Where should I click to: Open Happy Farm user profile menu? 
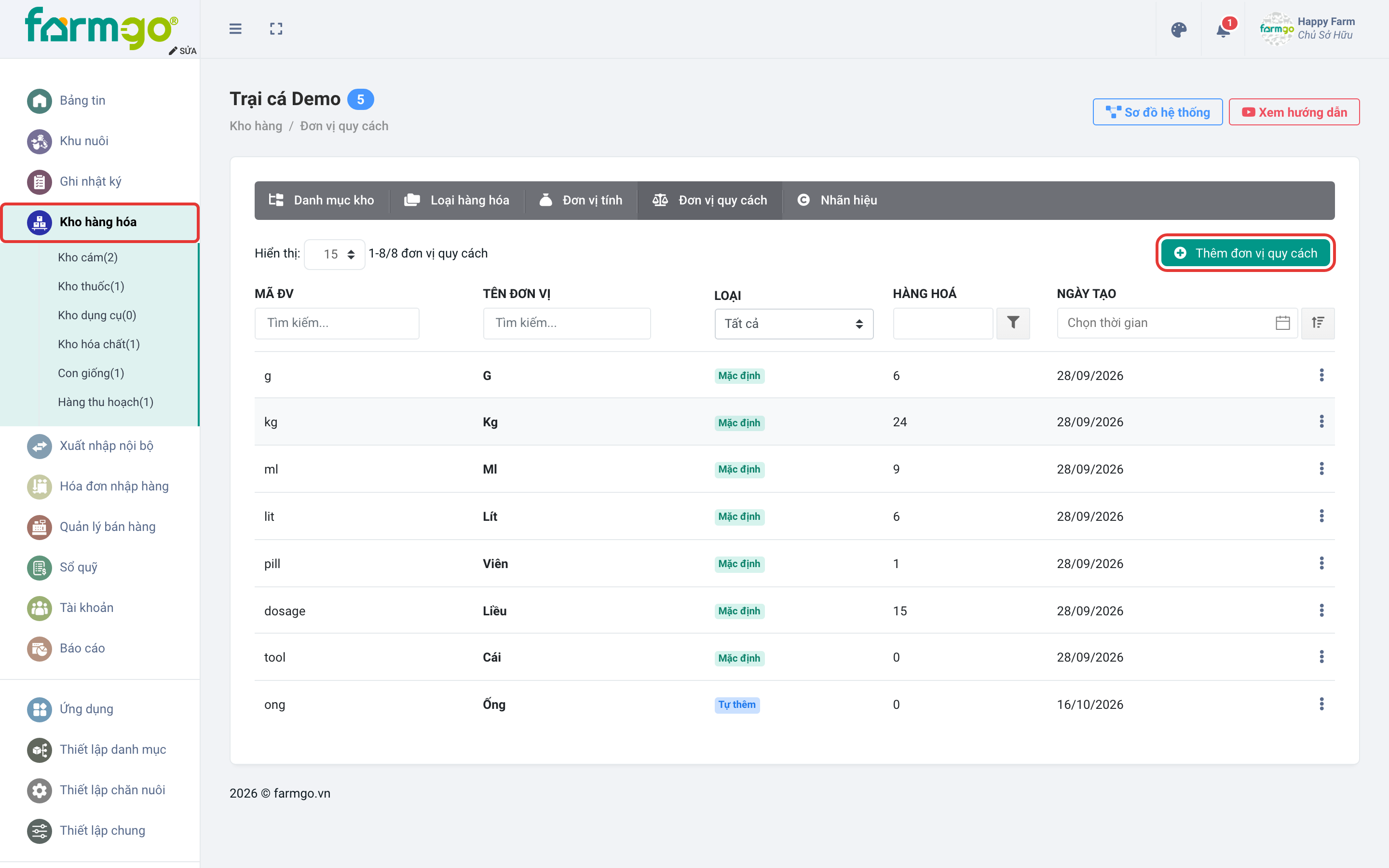click(x=1308, y=29)
